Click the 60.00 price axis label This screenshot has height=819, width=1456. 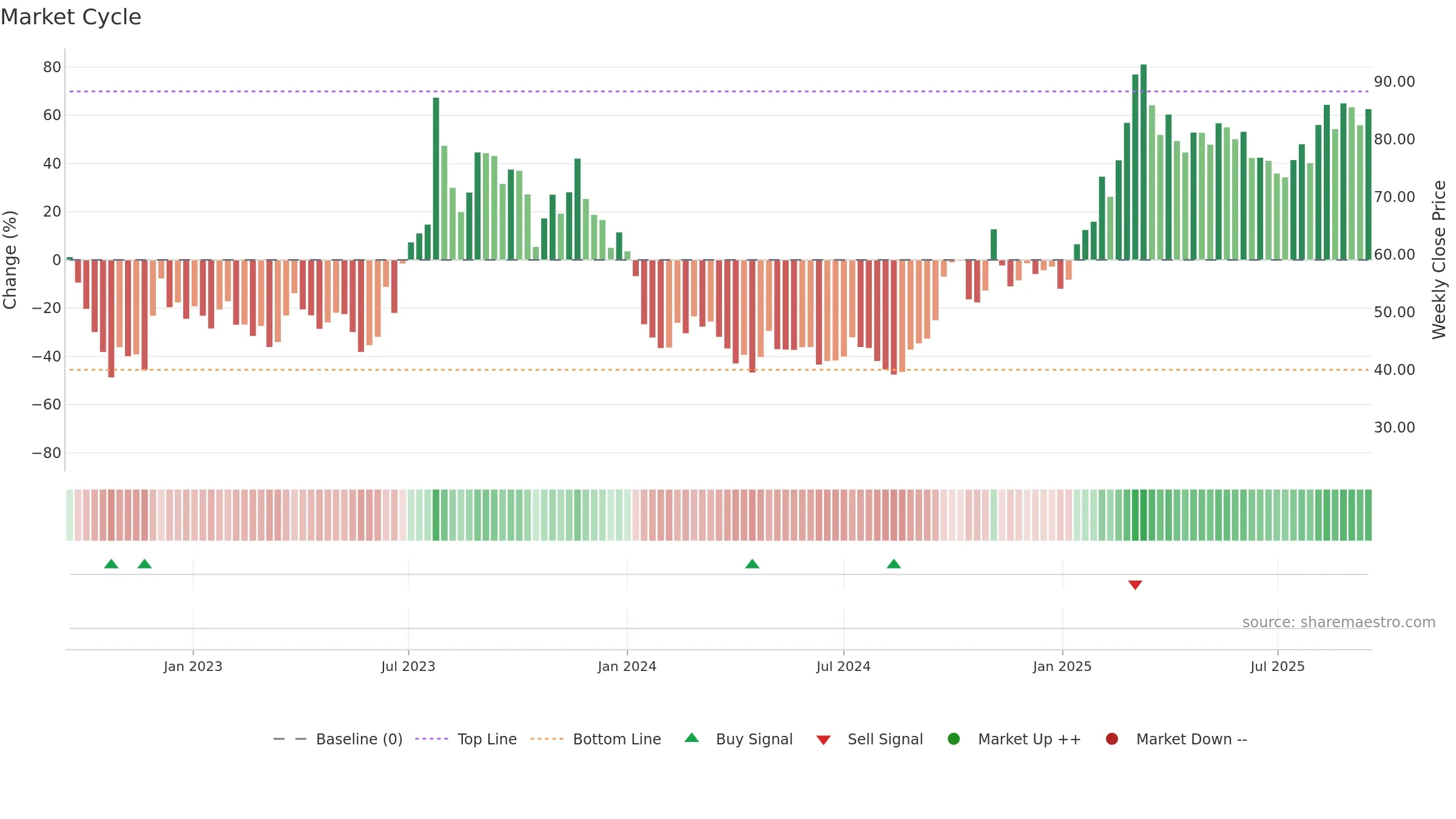click(1394, 254)
